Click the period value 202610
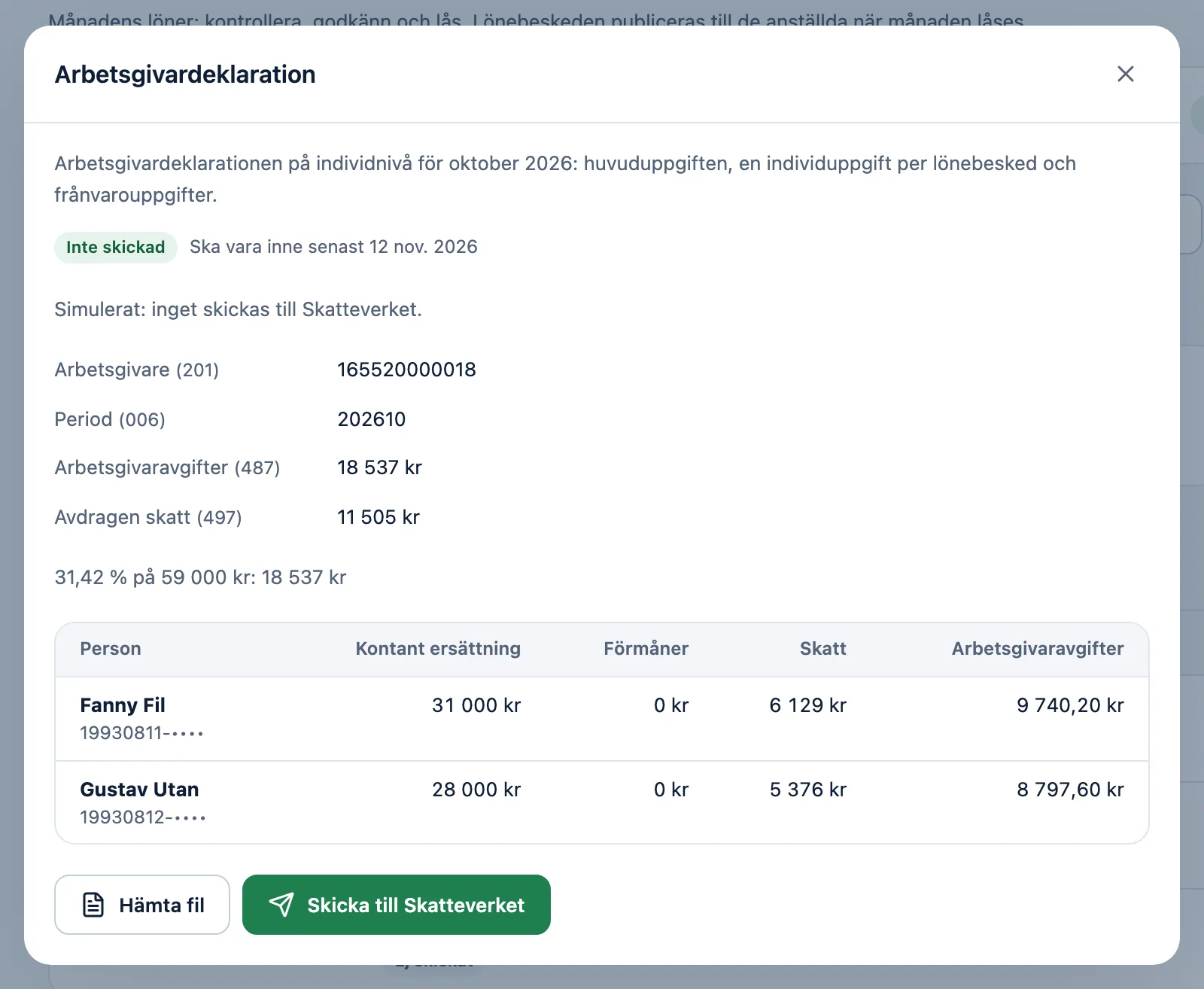 371,419
